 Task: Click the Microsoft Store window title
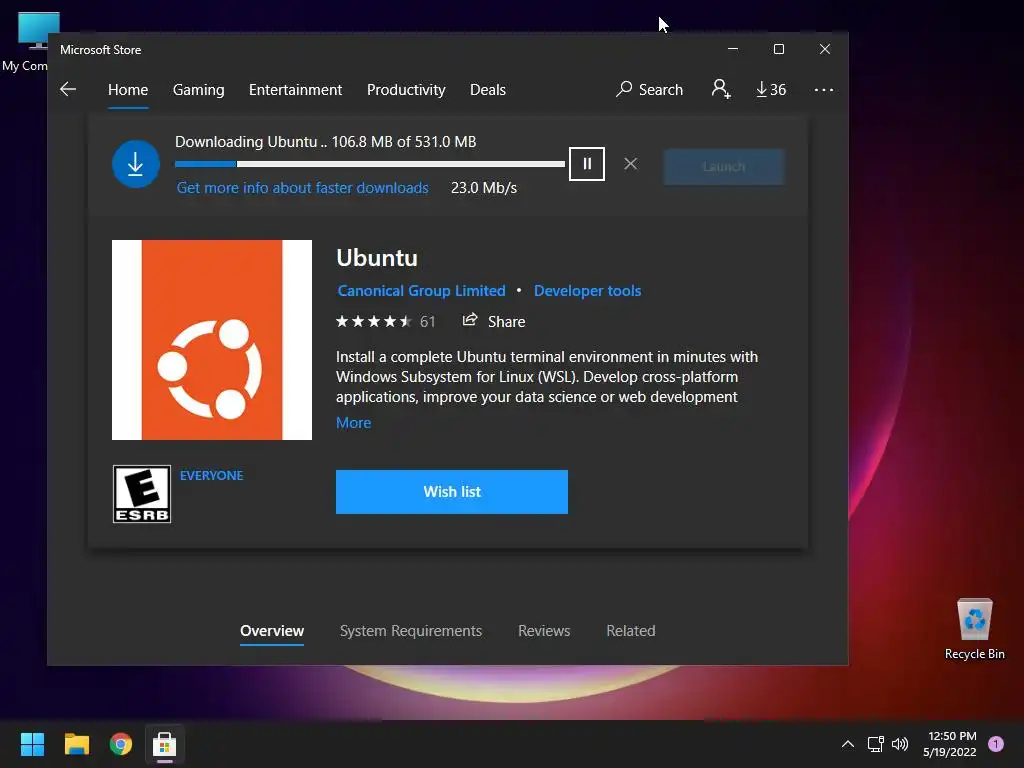[x=101, y=50]
